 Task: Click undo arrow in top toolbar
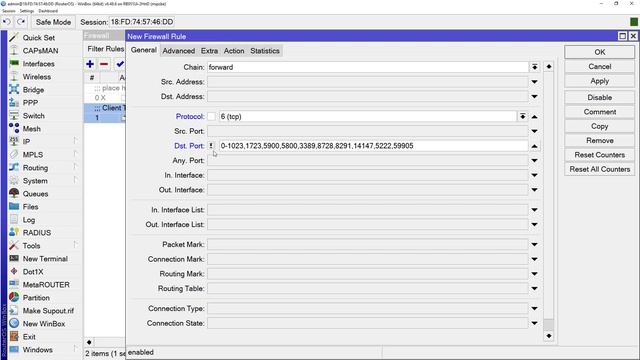point(7,22)
